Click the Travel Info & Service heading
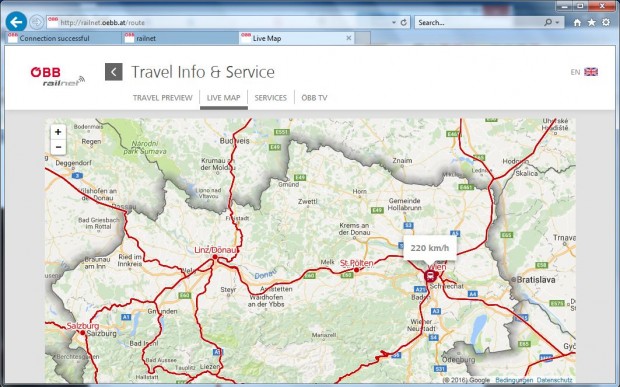Viewport: 620px width, 387px height. click(203, 72)
